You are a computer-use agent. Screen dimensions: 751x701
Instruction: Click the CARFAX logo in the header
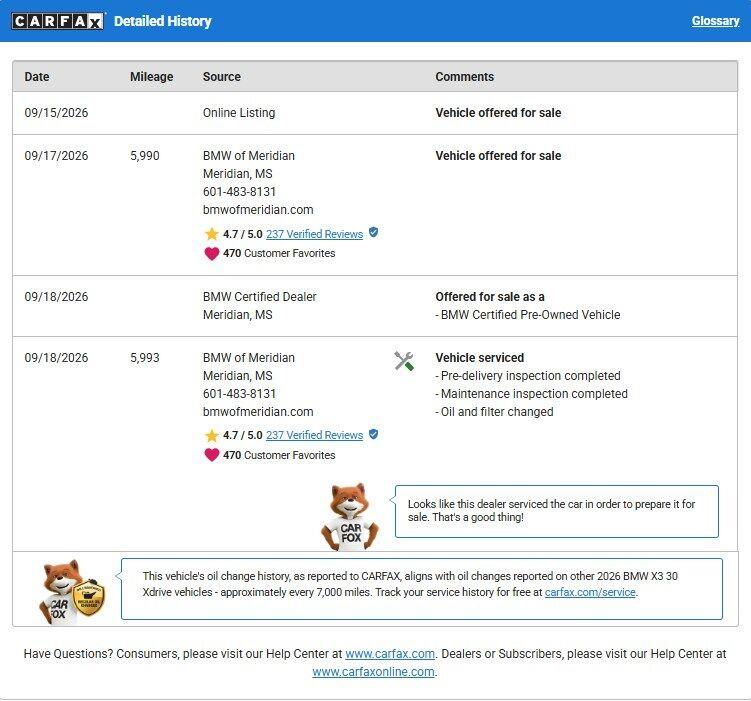(57, 21)
